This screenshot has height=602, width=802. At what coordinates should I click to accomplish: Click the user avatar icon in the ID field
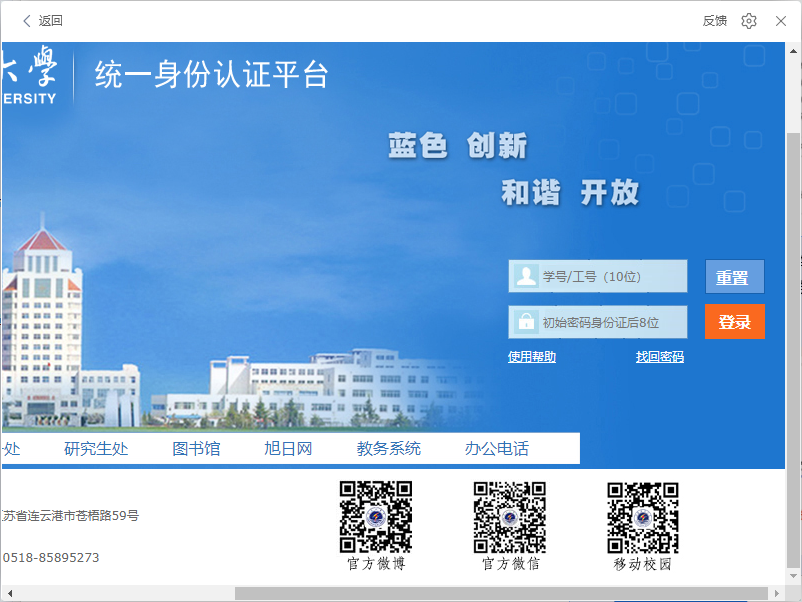(x=525, y=276)
